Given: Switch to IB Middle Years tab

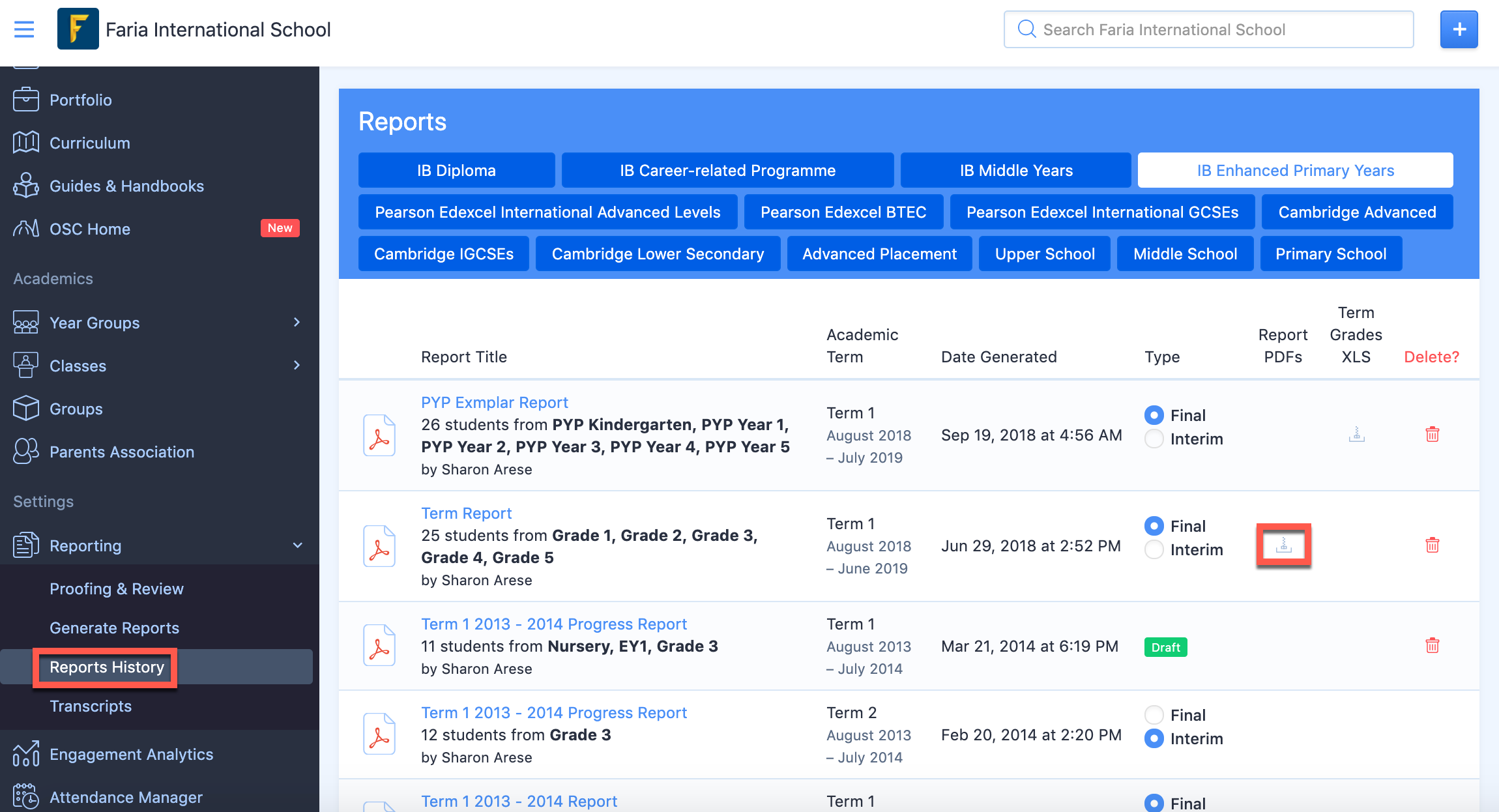Looking at the screenshot, I should coord(1016,170).
